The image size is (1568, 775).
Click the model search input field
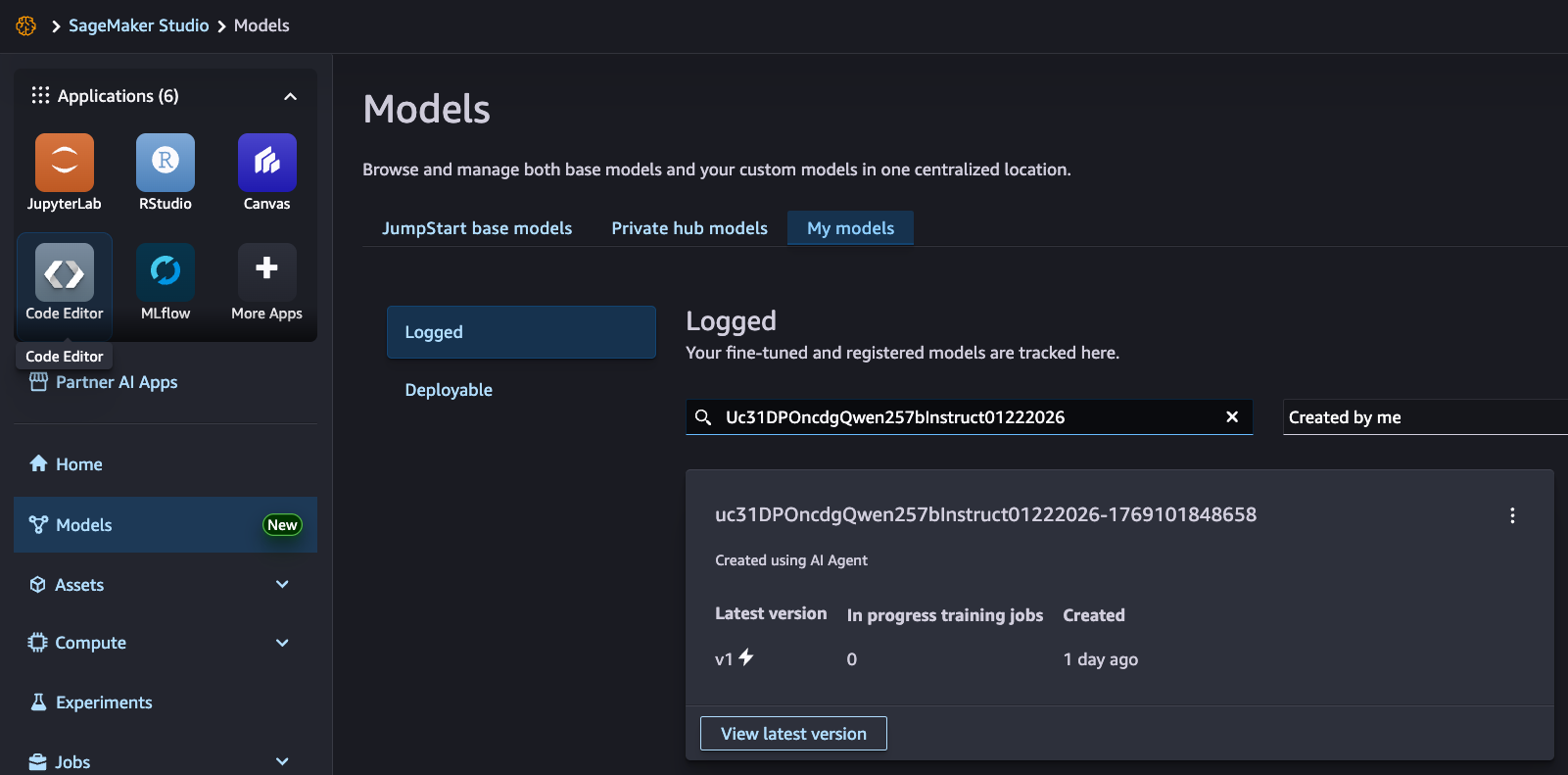coord(970,417)
